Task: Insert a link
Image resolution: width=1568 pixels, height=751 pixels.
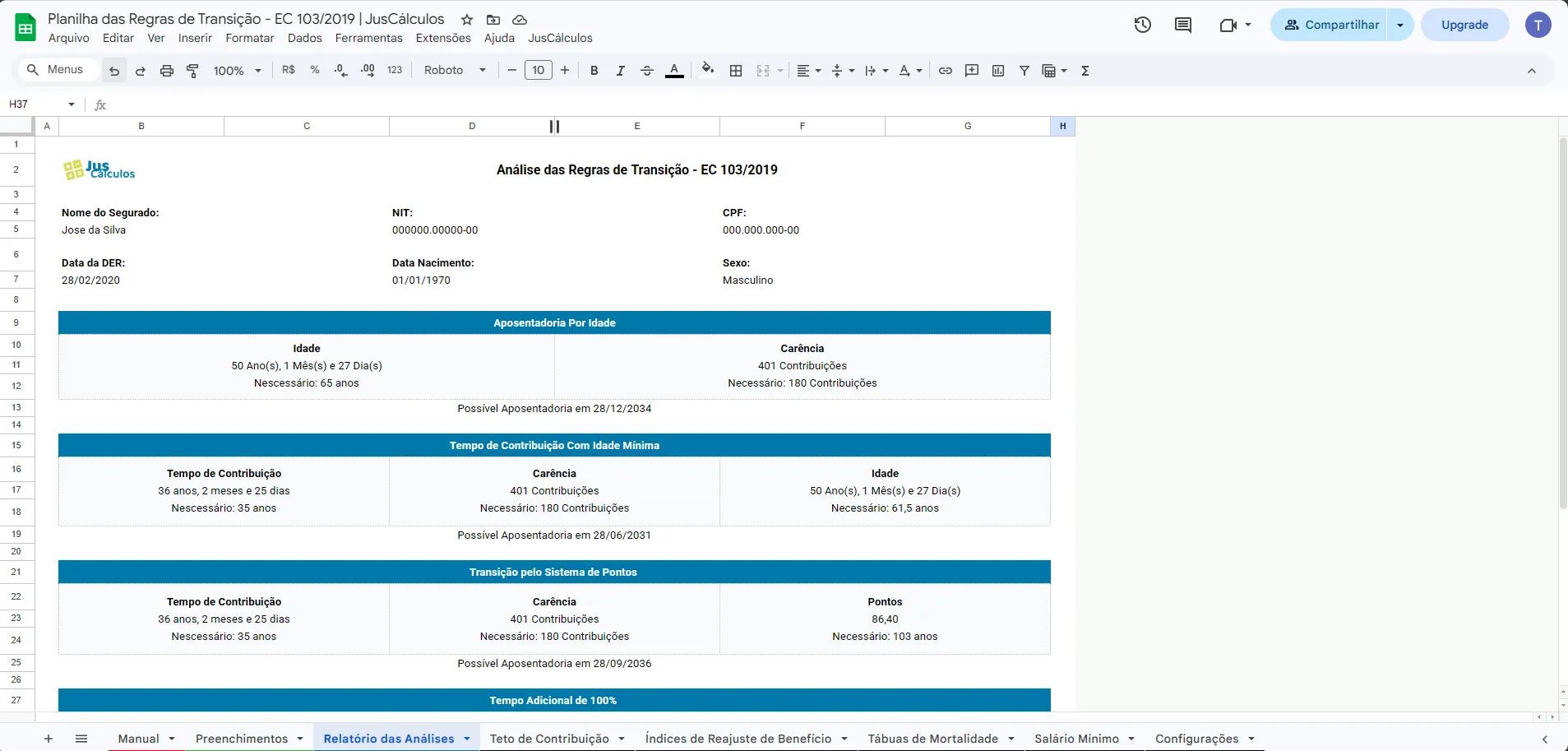Action: click(946, 71)
